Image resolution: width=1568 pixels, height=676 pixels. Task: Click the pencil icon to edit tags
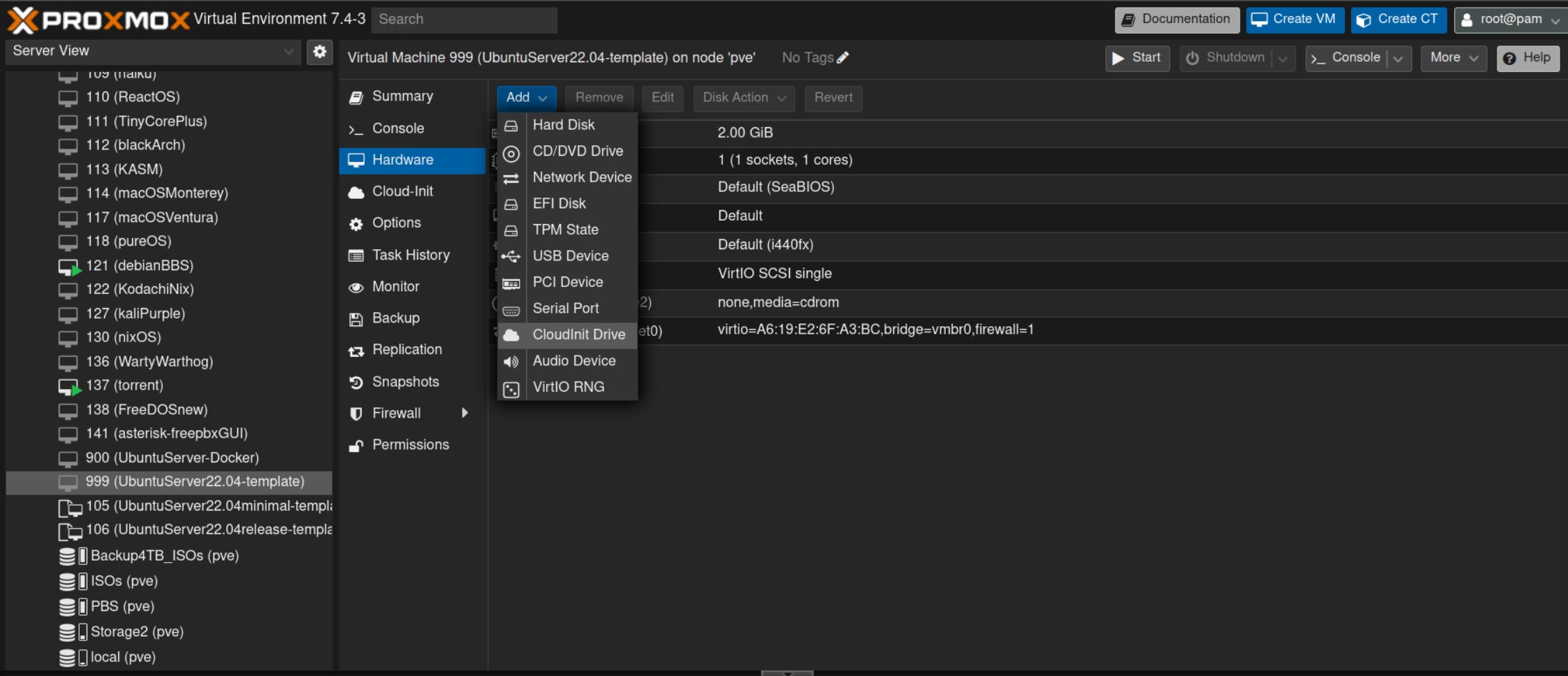(843, 58)
